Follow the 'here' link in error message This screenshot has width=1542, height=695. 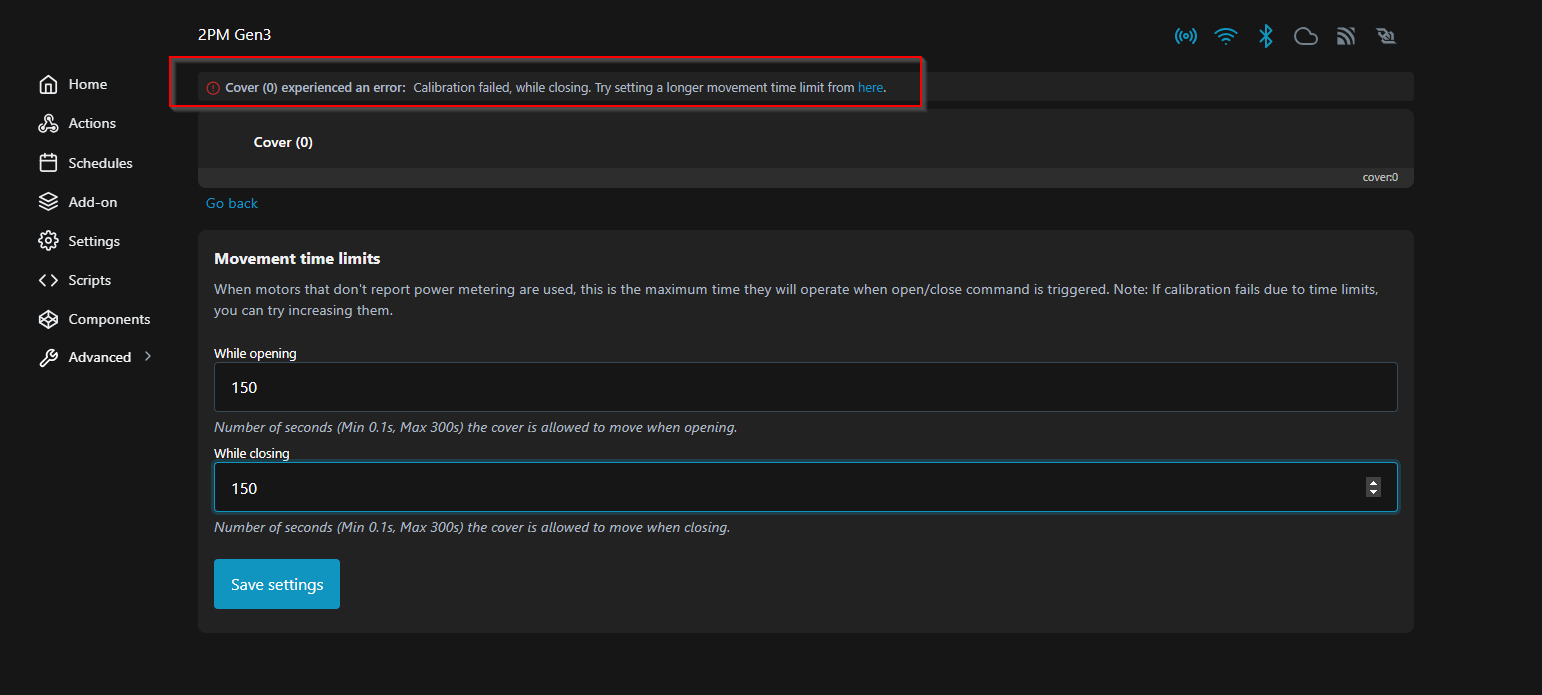click(x=870, y=88)
